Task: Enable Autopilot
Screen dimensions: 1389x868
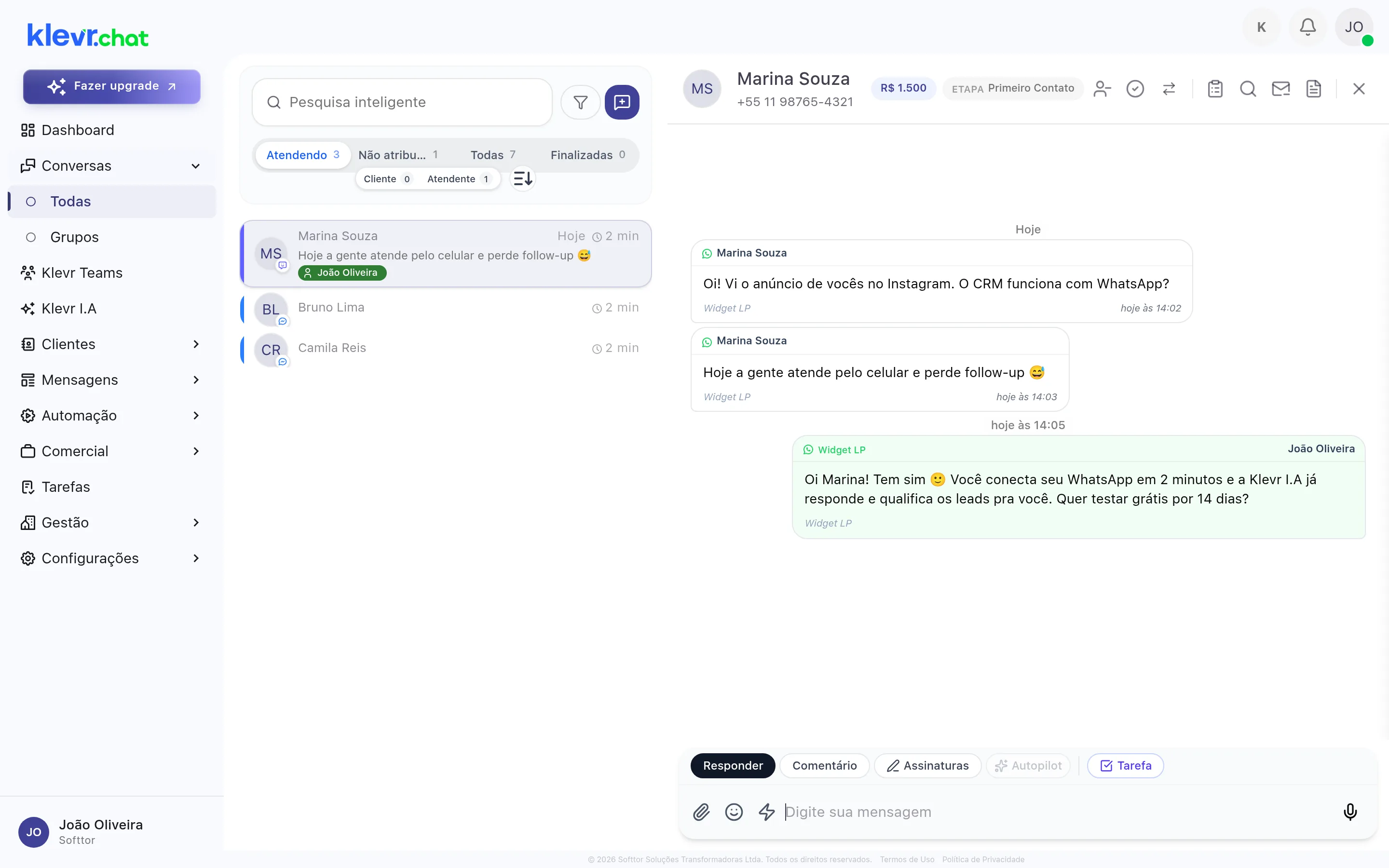Action: pyautogui.click(x=1028, y=766)
